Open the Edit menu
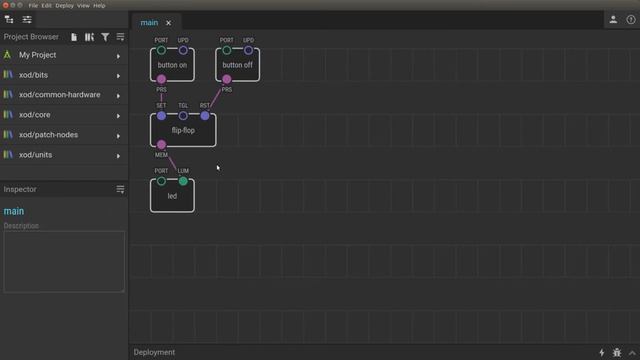 point(47,5)
